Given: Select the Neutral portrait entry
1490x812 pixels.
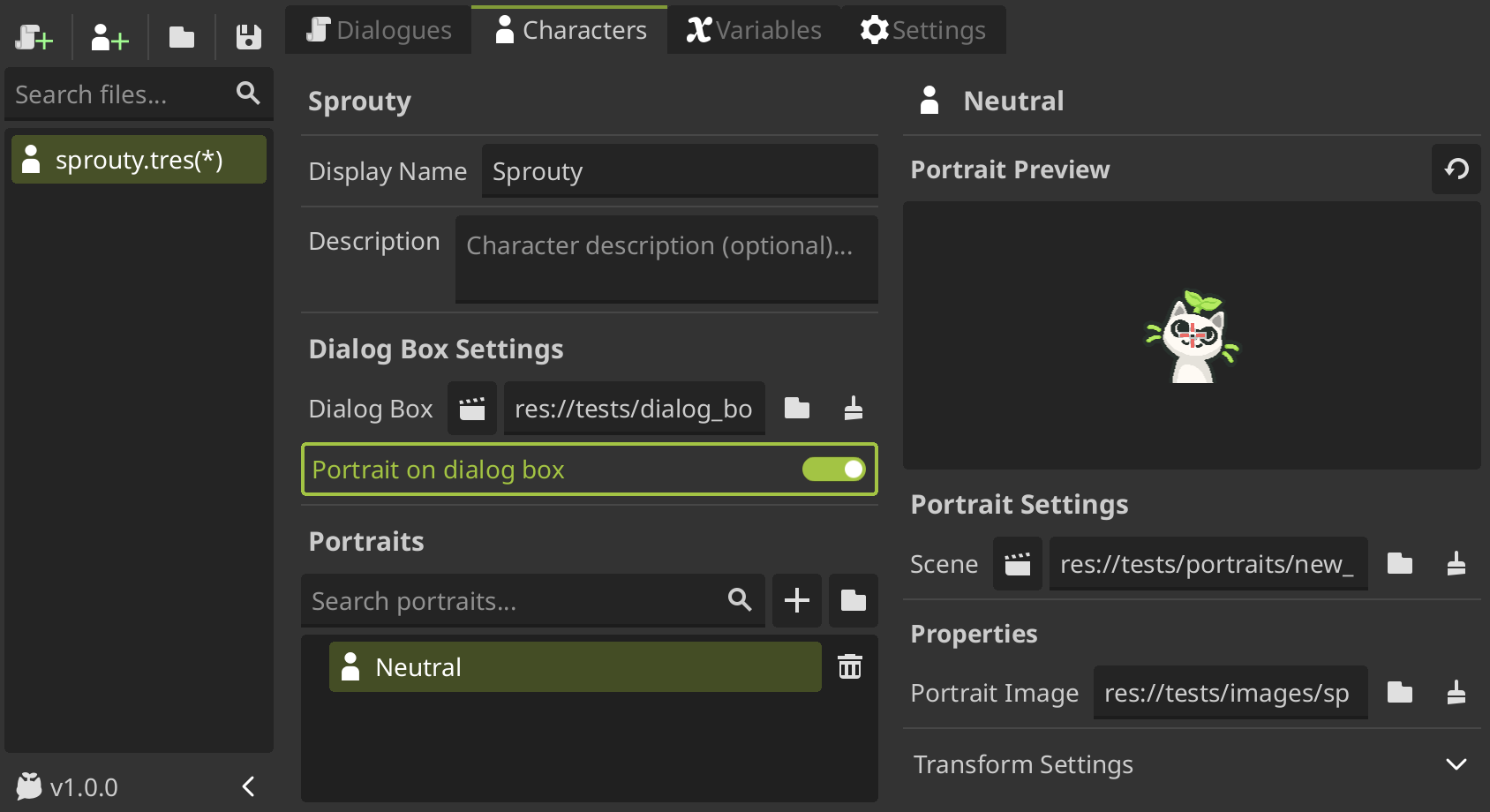Looking at the screenshot, I should [574, 666].
